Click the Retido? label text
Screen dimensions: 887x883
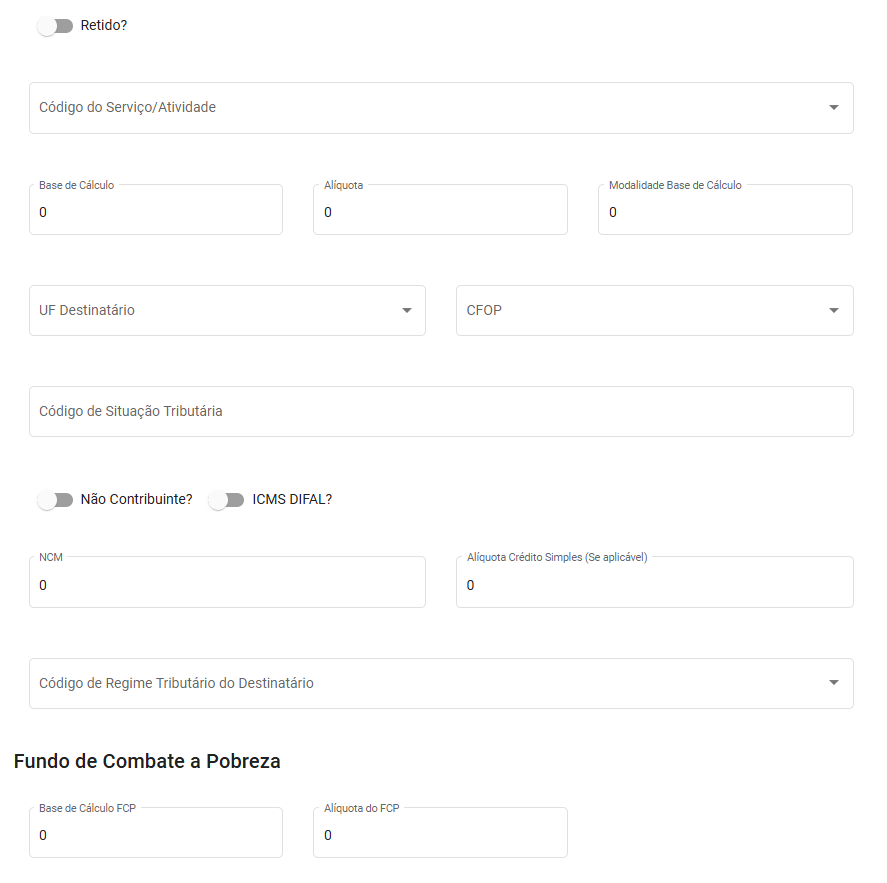coord(104,25)
